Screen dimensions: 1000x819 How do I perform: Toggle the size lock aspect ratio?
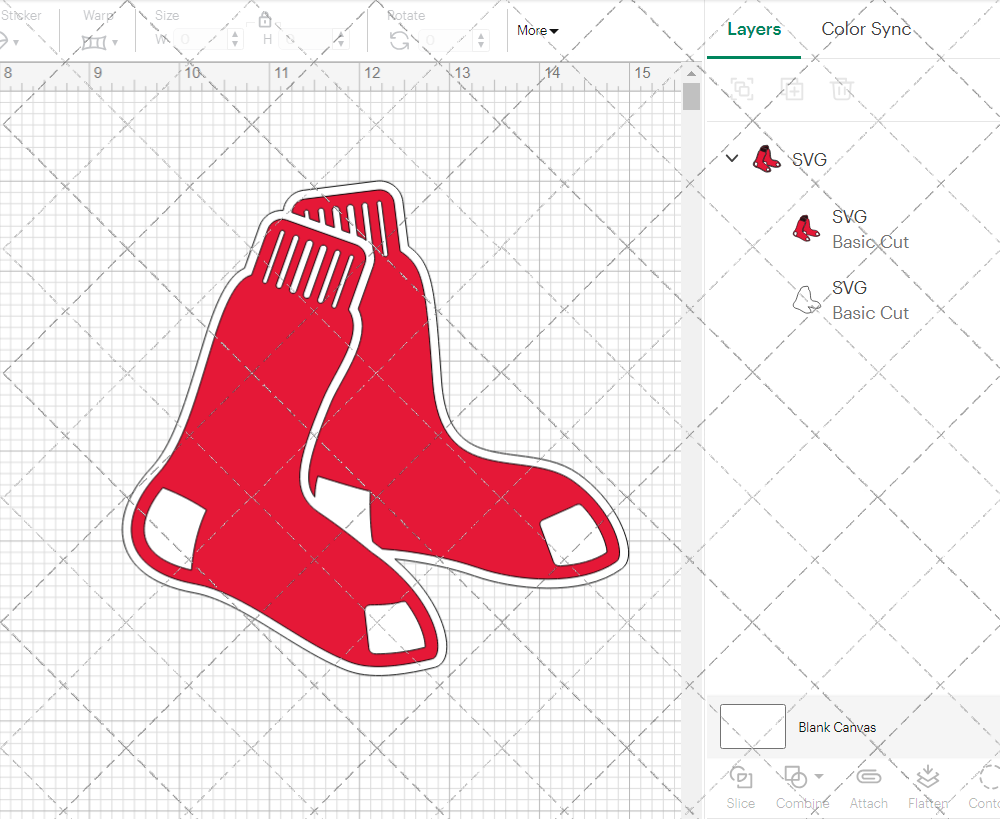pyautogui.click(x=265, y=19)
